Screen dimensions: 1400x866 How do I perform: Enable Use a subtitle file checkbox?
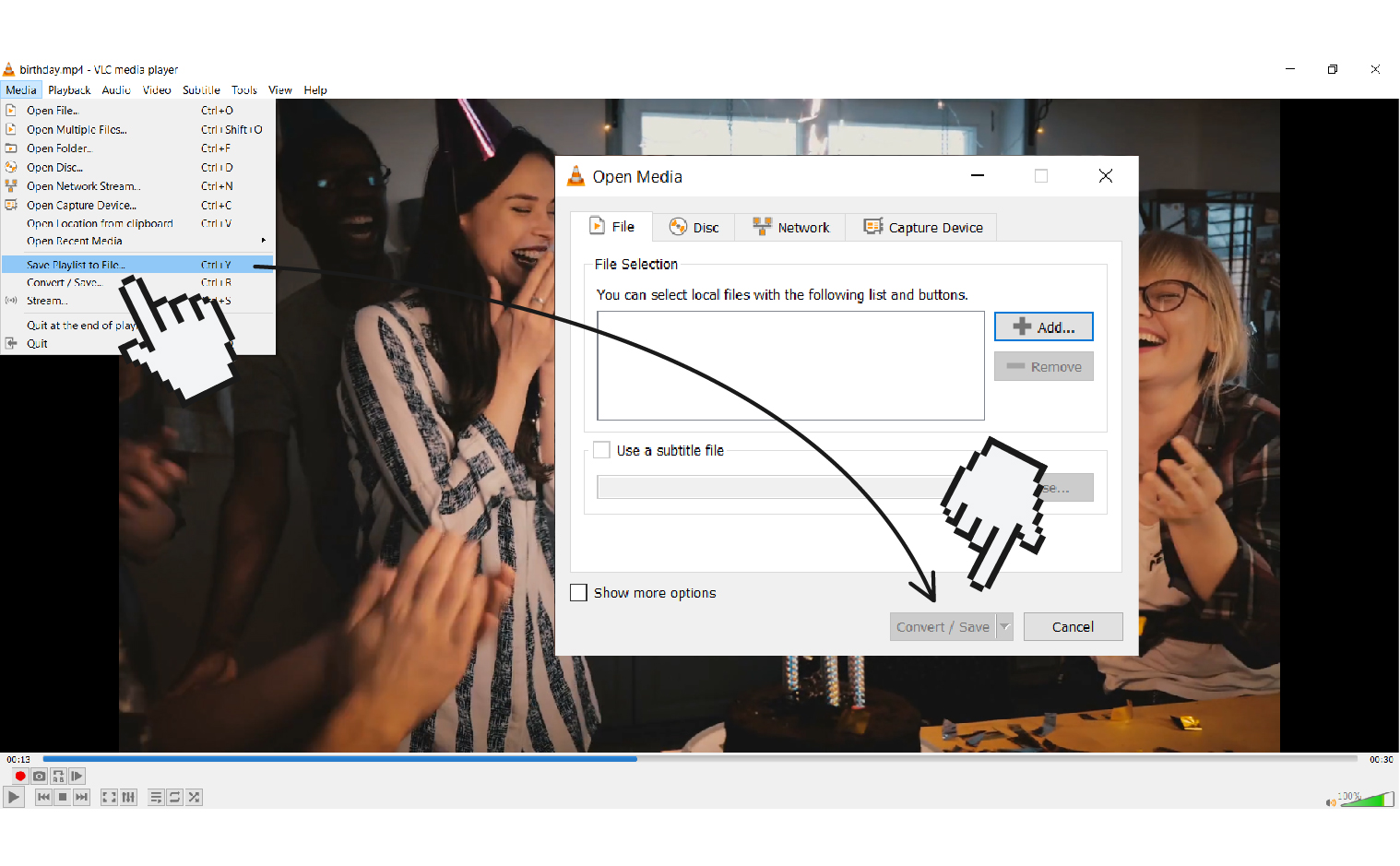pos(601,450)
